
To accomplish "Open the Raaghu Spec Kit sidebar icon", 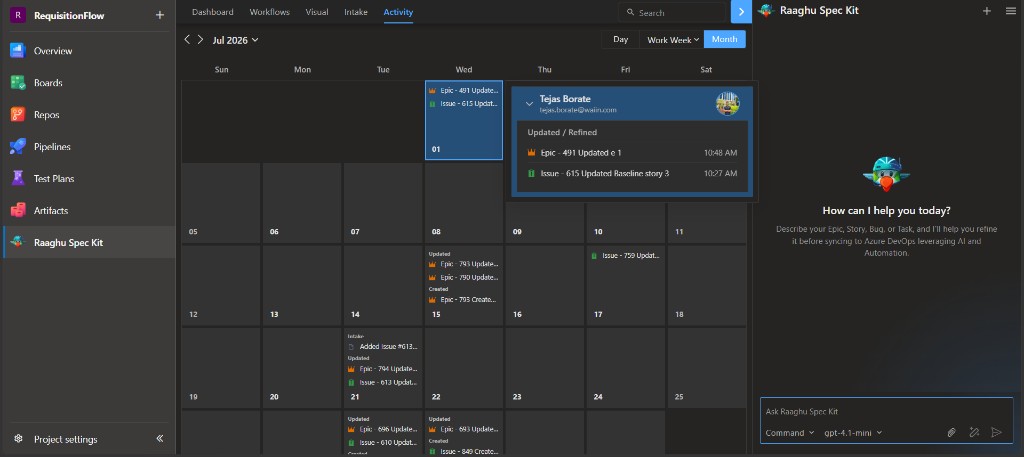I will pyautogui.click(x=18, y=242).
